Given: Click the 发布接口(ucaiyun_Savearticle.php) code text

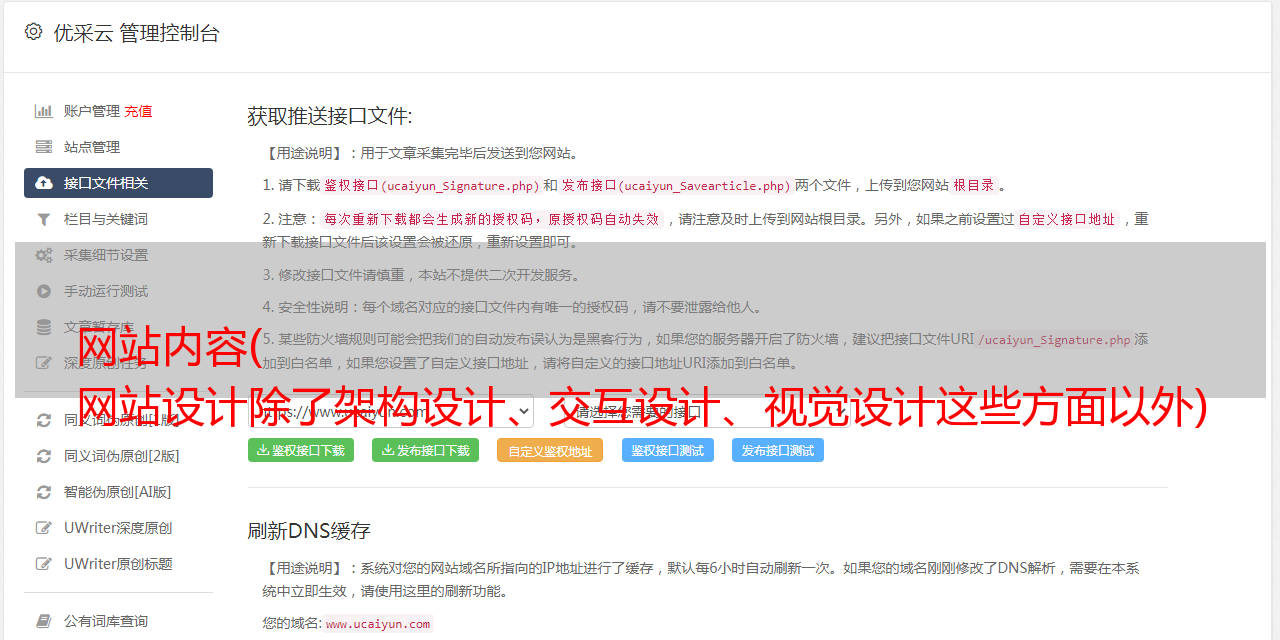Looking at the screenshot, I should pyautogui.click(x=676, y=185).
